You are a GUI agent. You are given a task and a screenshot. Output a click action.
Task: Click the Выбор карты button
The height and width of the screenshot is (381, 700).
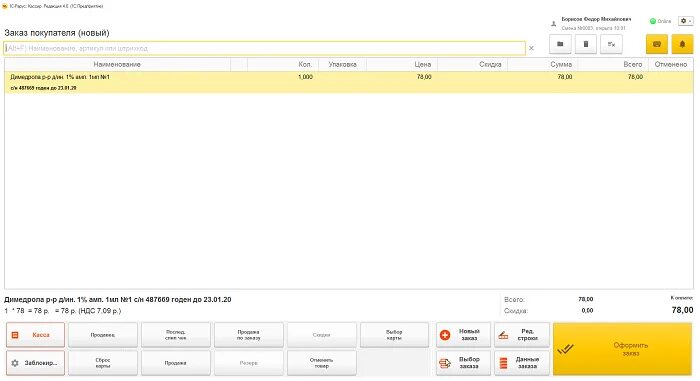tap(395, 335)
